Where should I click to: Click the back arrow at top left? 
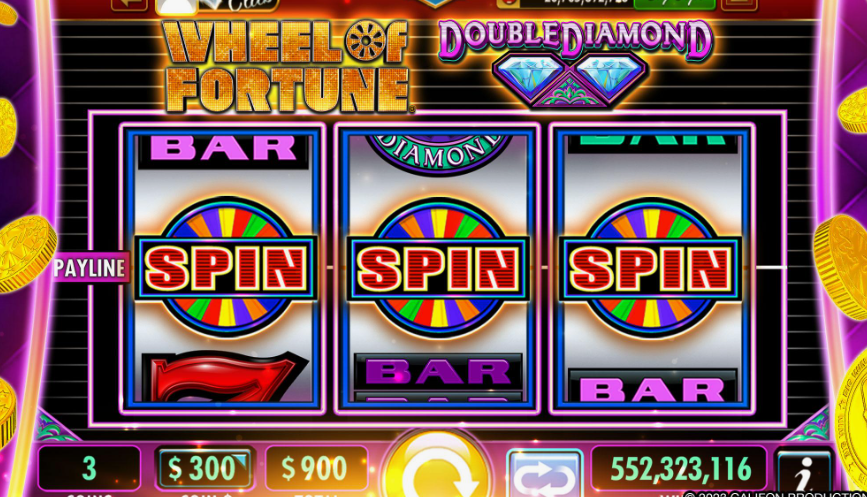pos(129,5)
